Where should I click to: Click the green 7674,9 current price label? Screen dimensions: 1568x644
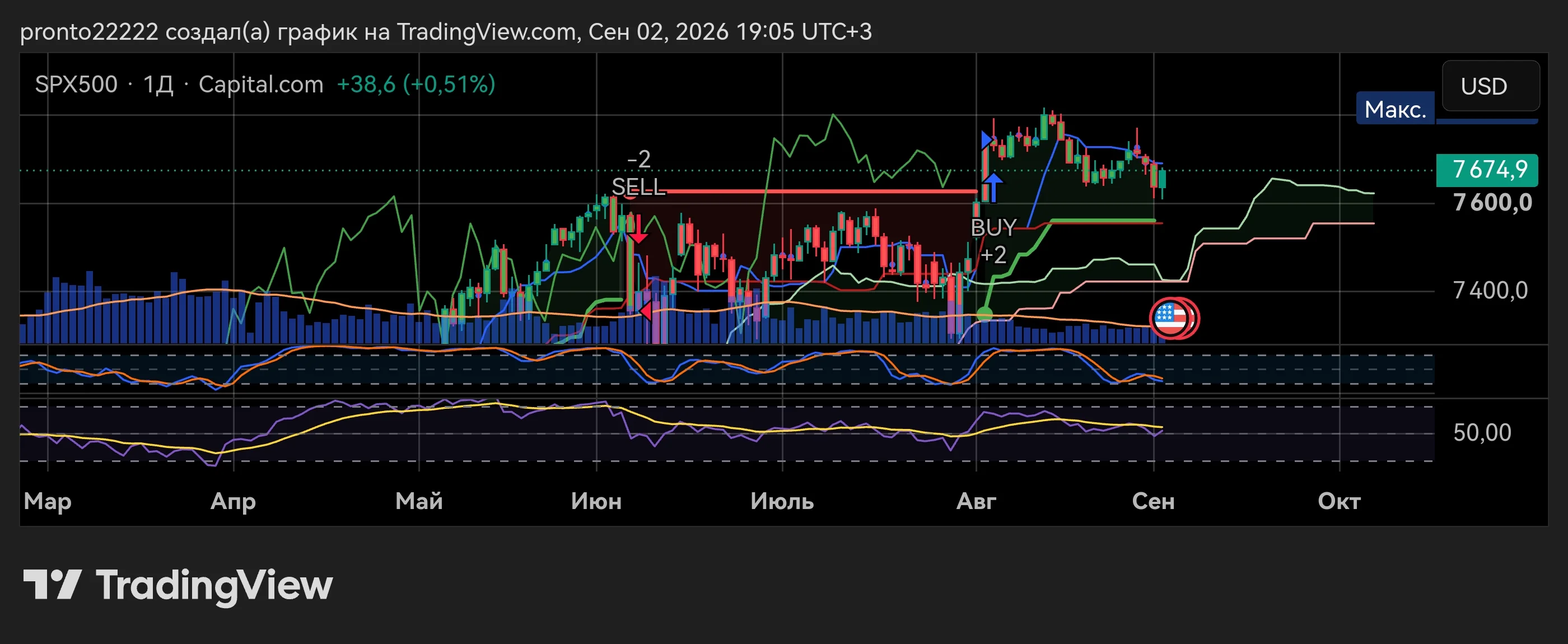(x=1487, y=170)
